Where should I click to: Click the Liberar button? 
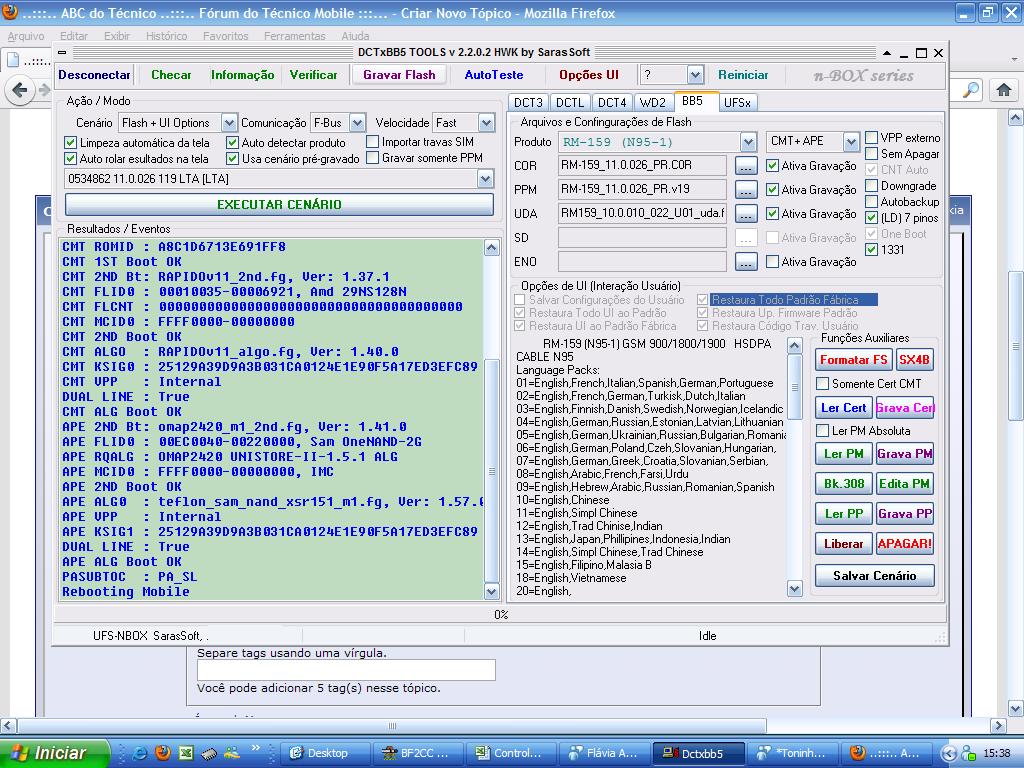[x=843, y=544]
